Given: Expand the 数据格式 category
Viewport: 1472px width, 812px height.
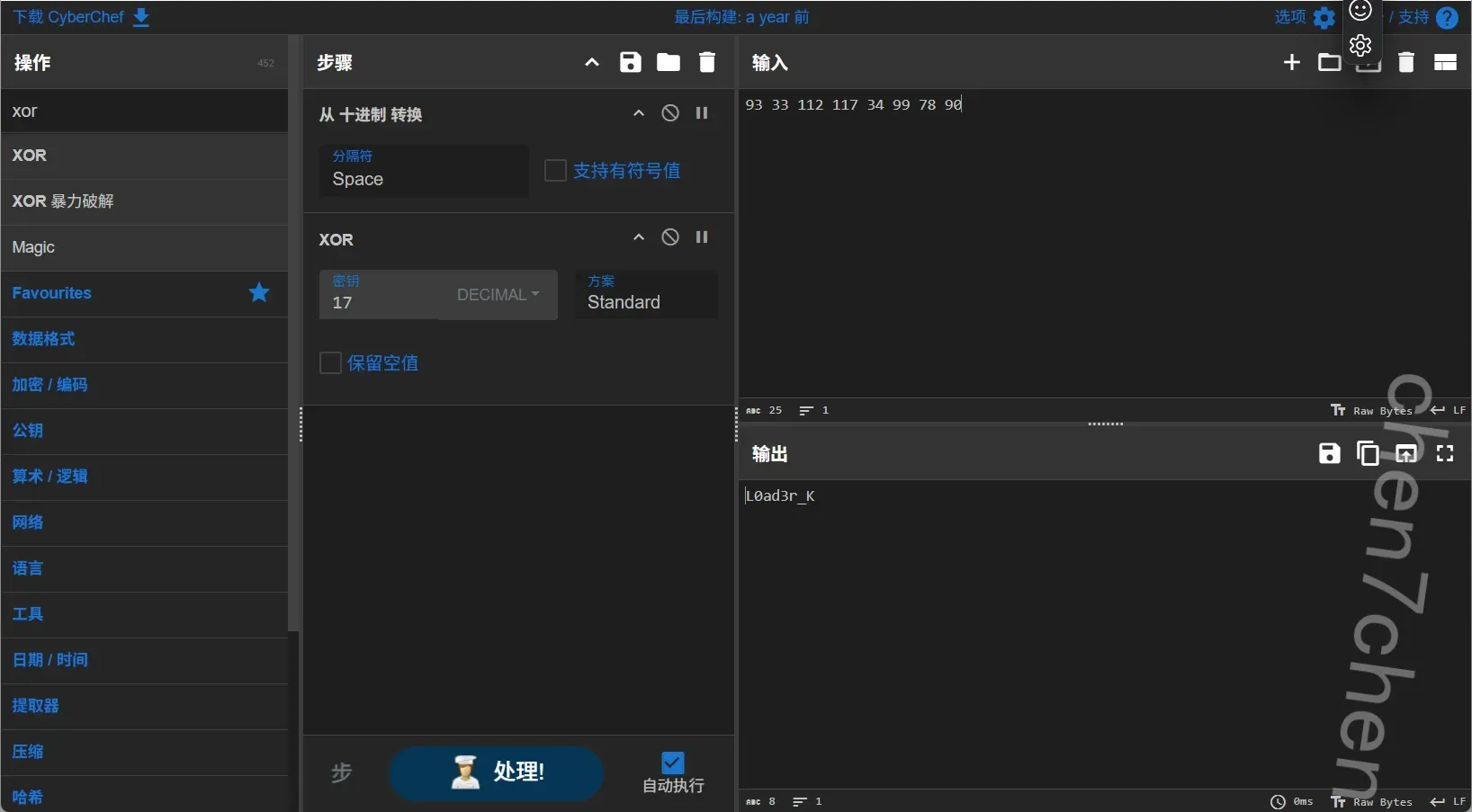Looking at the screenshot, I should click(144, 339).
